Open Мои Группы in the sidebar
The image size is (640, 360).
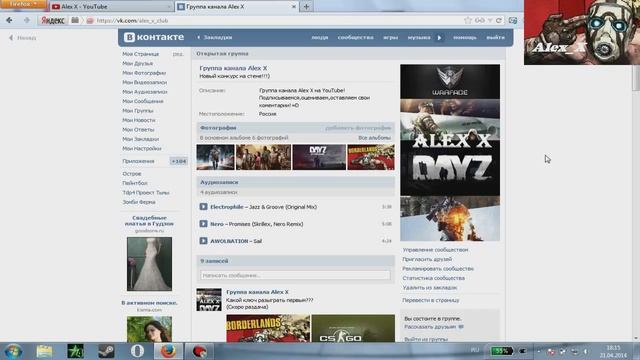pos(138,111)
